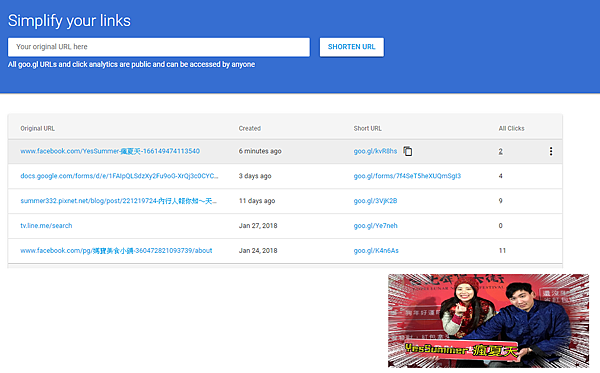600x373 pixels.
Task: Open short link goo.gl/Ye7neh
Action: (x=375, y=226)
